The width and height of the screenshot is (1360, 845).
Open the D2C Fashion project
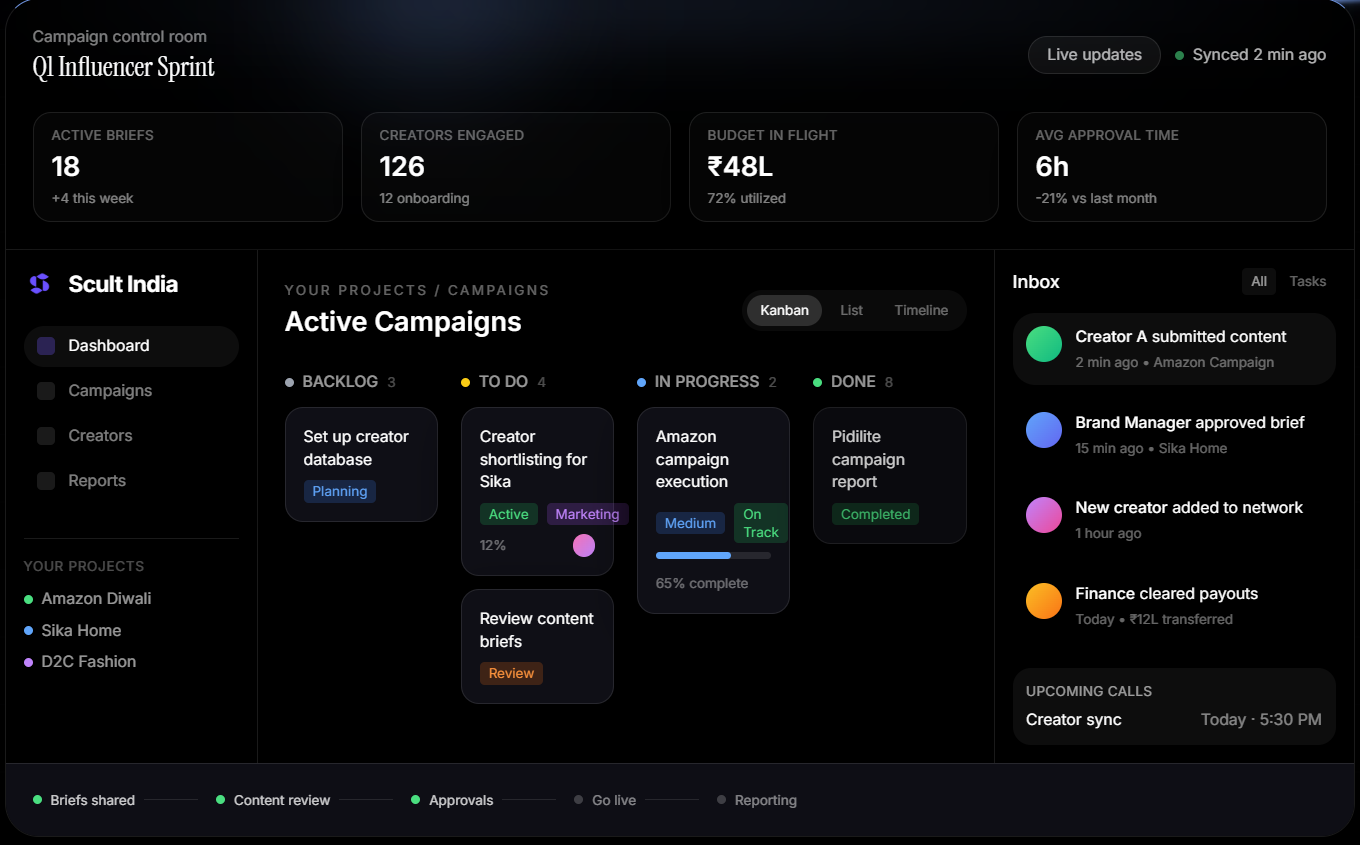(88, 662)
